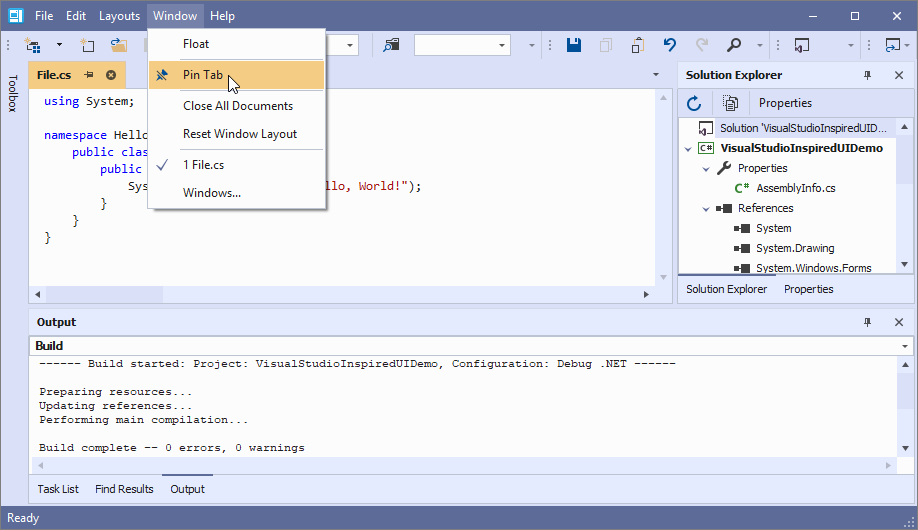Viewport: 918px width, 530px height.
Task: Close the File.cs tab with its X icon
Action: 111,75
